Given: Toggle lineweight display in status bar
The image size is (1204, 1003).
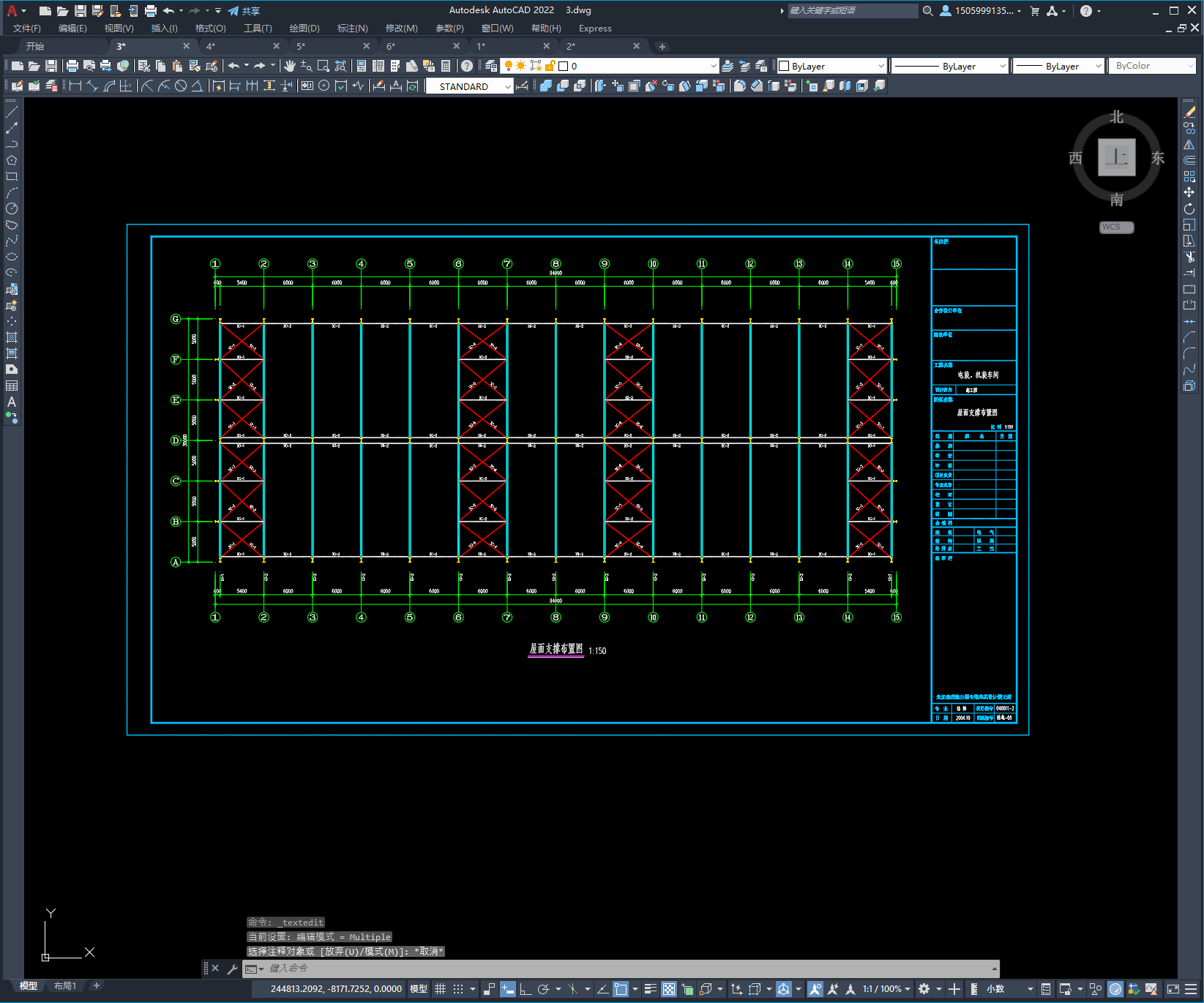Looking at the screenshot, I should 650,989.
